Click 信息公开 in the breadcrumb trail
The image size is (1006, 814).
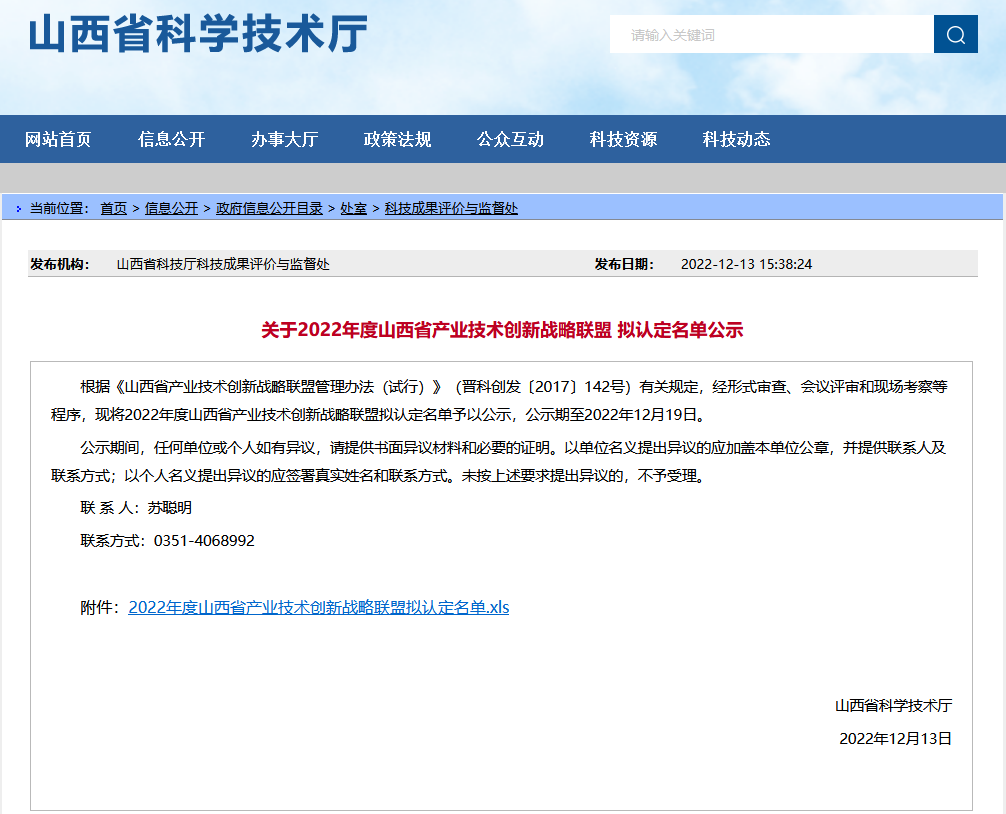coord(171,208)
